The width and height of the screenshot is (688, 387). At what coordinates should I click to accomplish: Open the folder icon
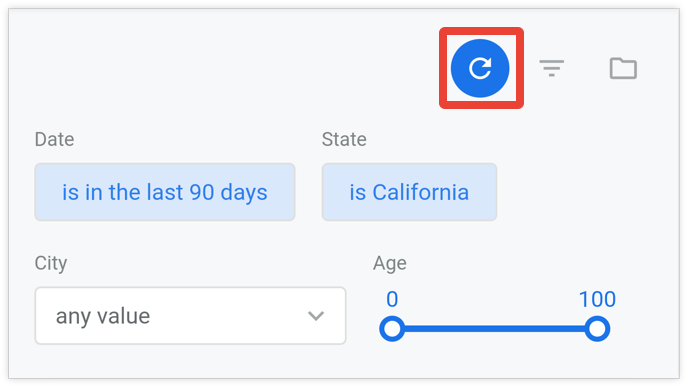(623, 68)
